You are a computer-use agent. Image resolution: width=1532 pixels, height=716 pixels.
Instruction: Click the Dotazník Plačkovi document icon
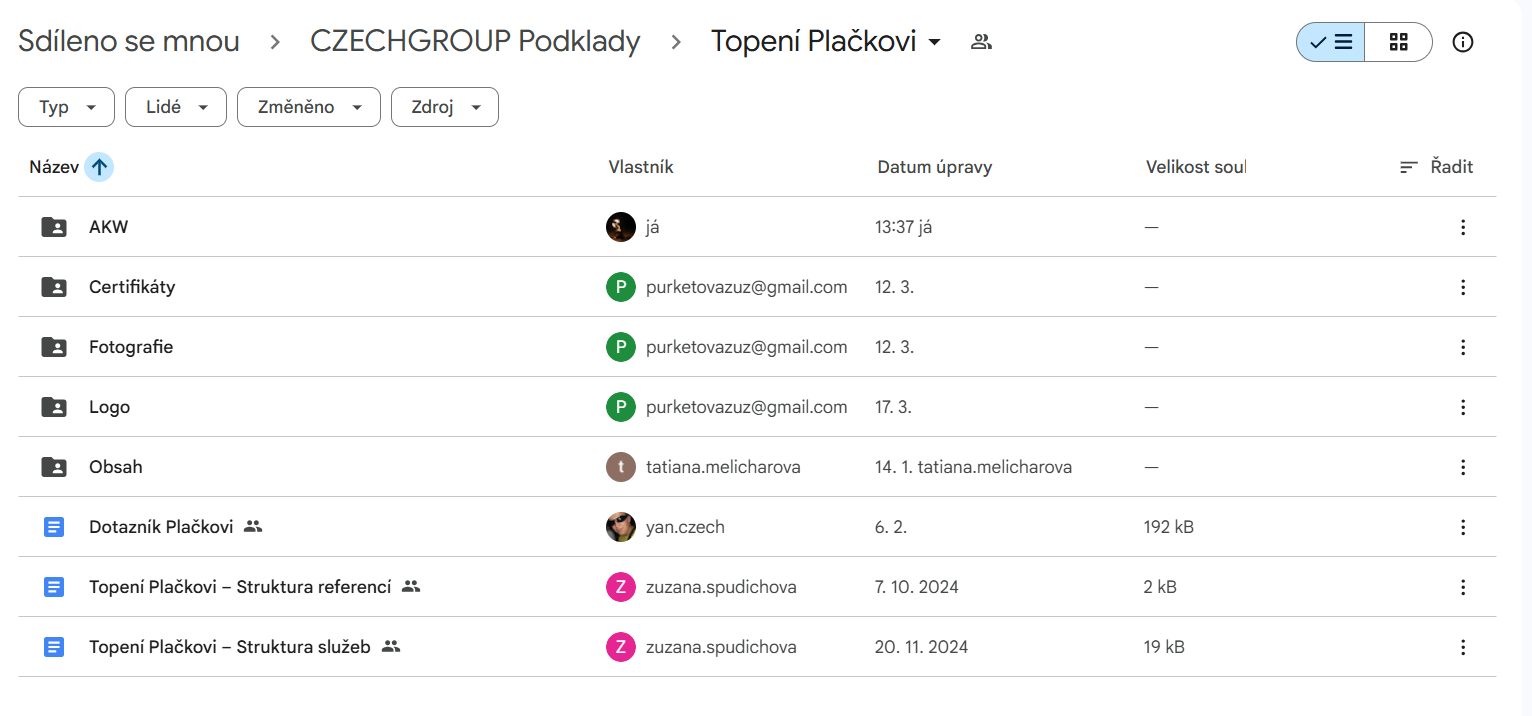pos(54,527)
